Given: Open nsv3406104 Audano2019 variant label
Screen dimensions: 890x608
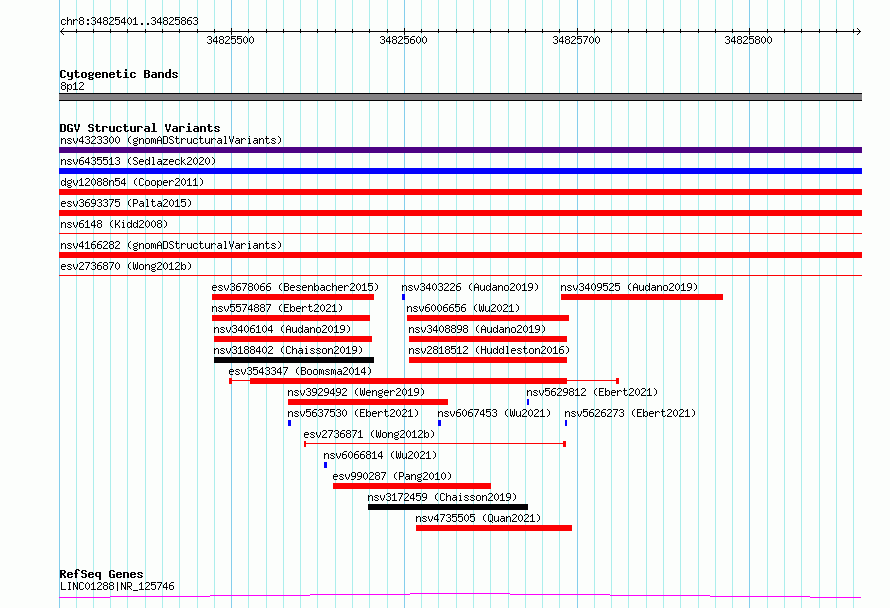Looking at the screenshot, I should click(282, 329).
